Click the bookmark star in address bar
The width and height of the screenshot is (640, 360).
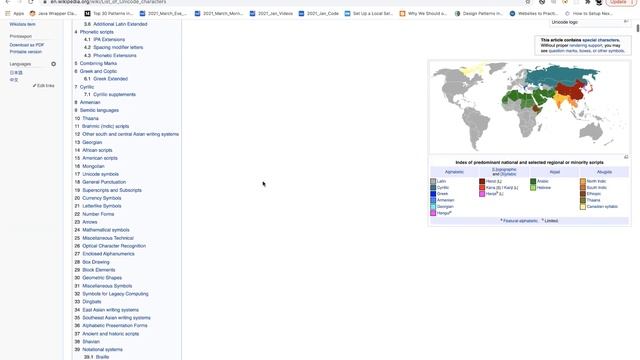coord(528,2)
